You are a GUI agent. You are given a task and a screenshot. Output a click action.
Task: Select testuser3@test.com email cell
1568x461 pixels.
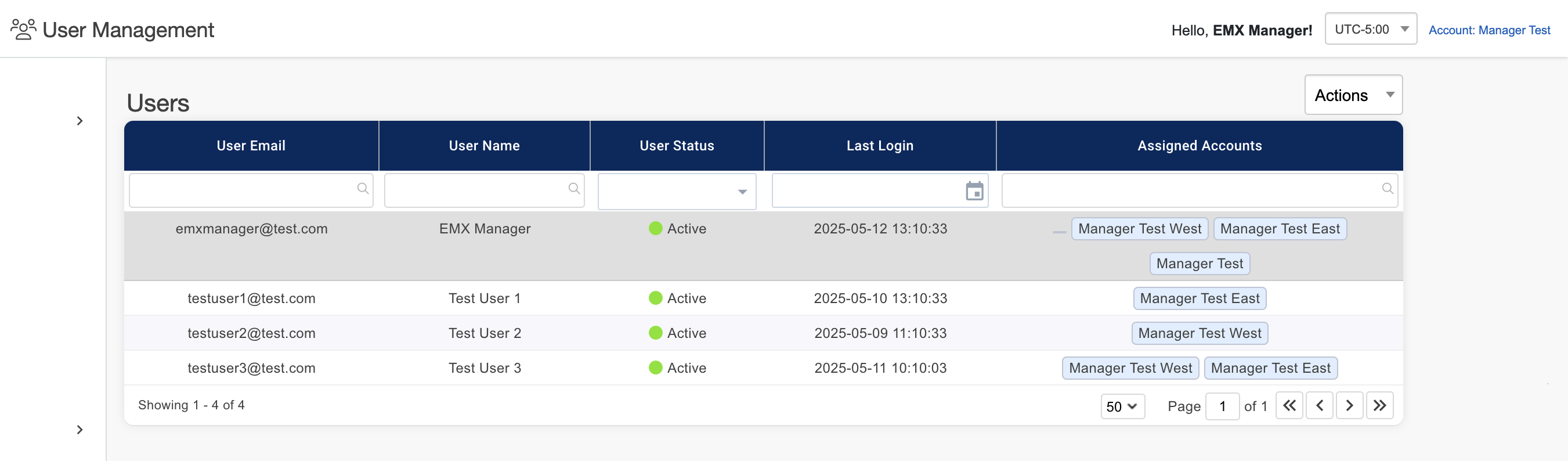[251, 368]
